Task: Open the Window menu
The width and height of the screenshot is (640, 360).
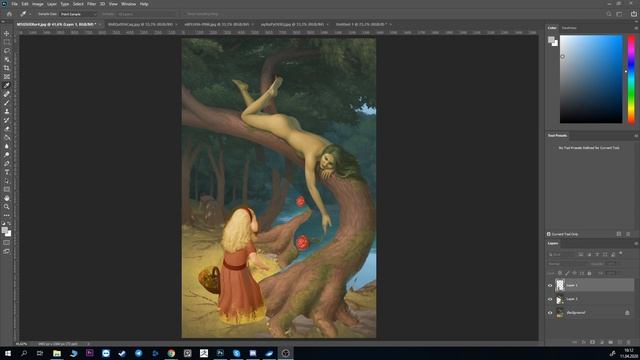Action: pos(128,4)
